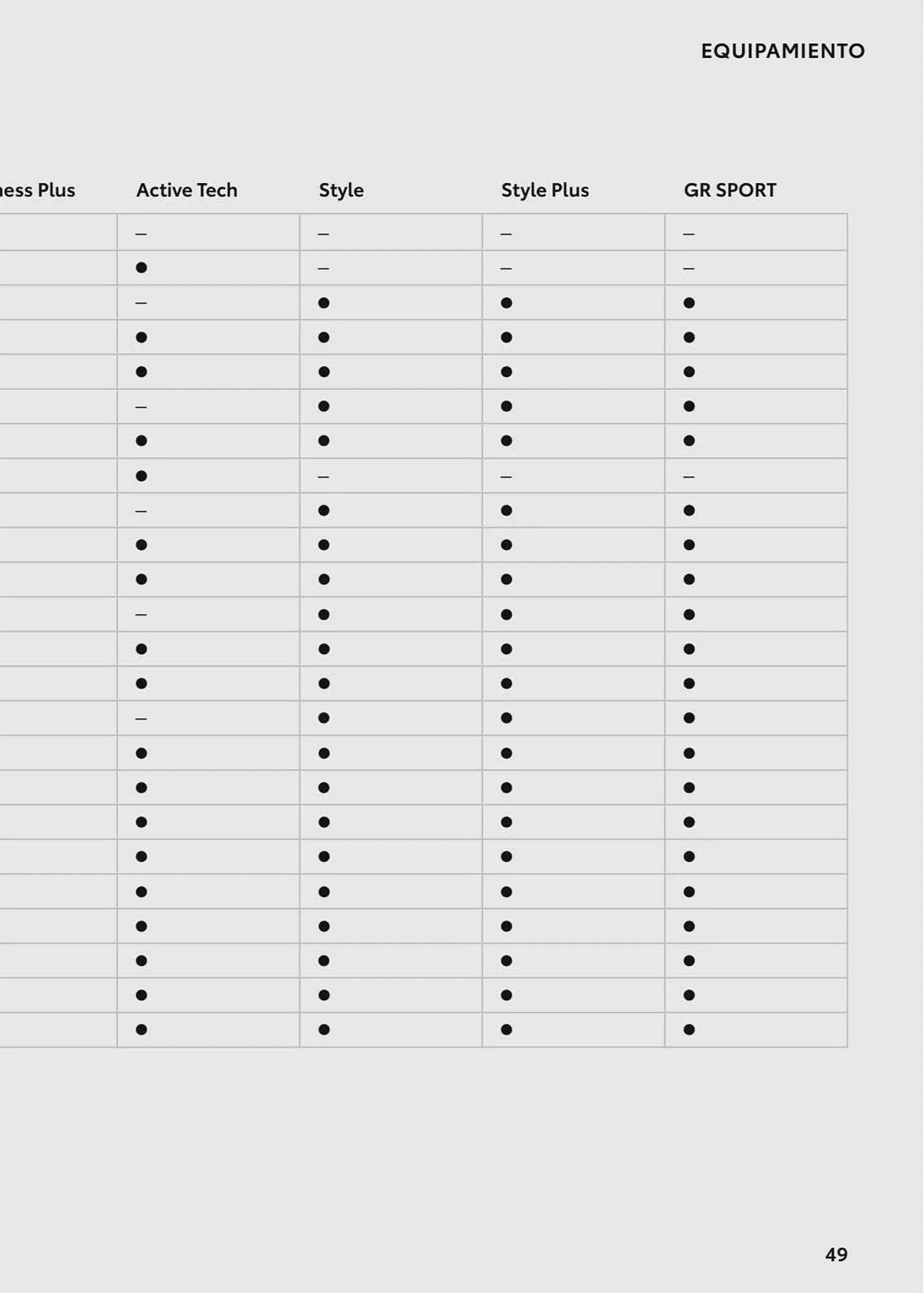The height and width of the screenshot is (1293, 924).
Task: Click first-row dash under GR SPORT
Action: [x=689, y=233]
